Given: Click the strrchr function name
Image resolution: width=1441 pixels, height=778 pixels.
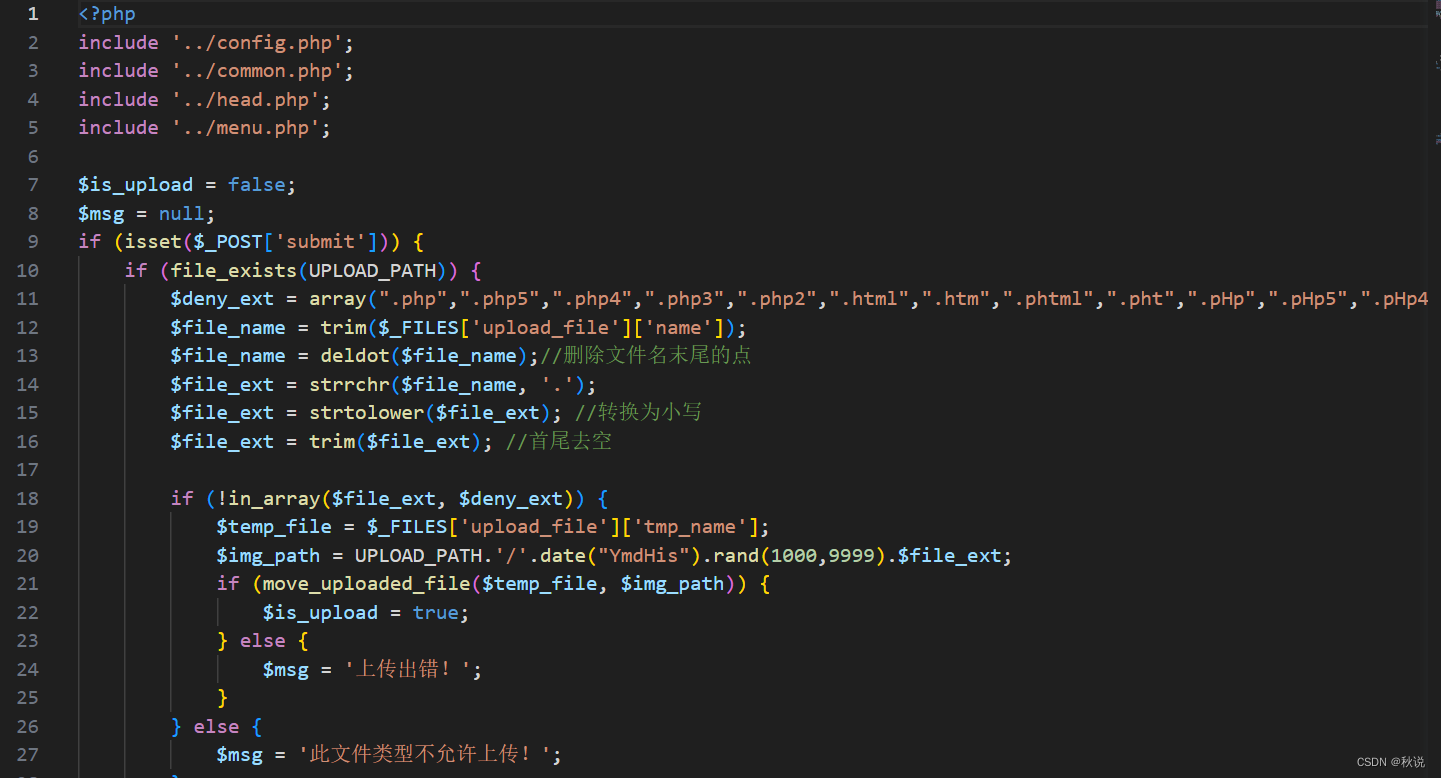Looking at the screenshot, I should (349, 385).
